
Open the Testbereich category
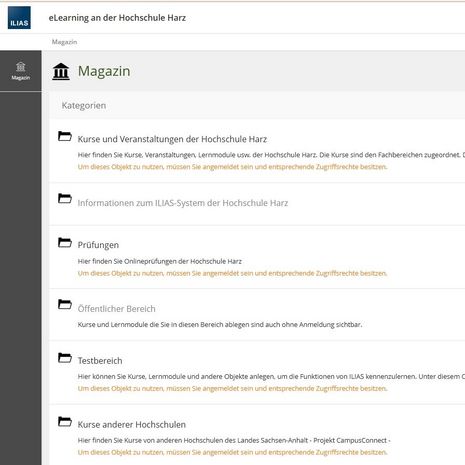(100, 361)
